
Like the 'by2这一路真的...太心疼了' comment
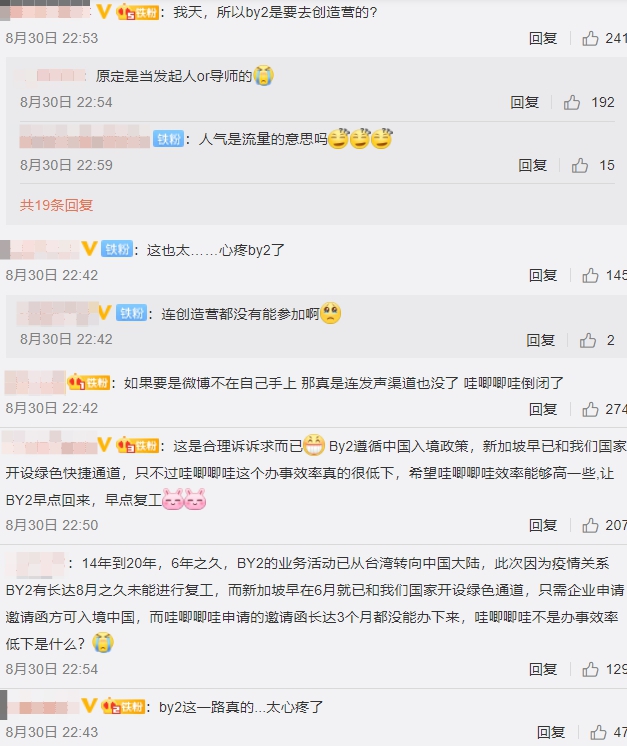598,732
